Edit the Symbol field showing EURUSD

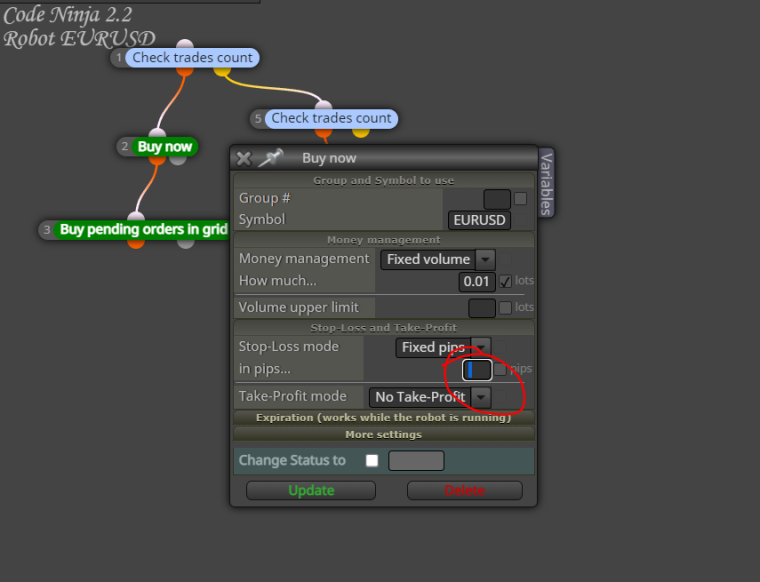click(x=479, y=220)
